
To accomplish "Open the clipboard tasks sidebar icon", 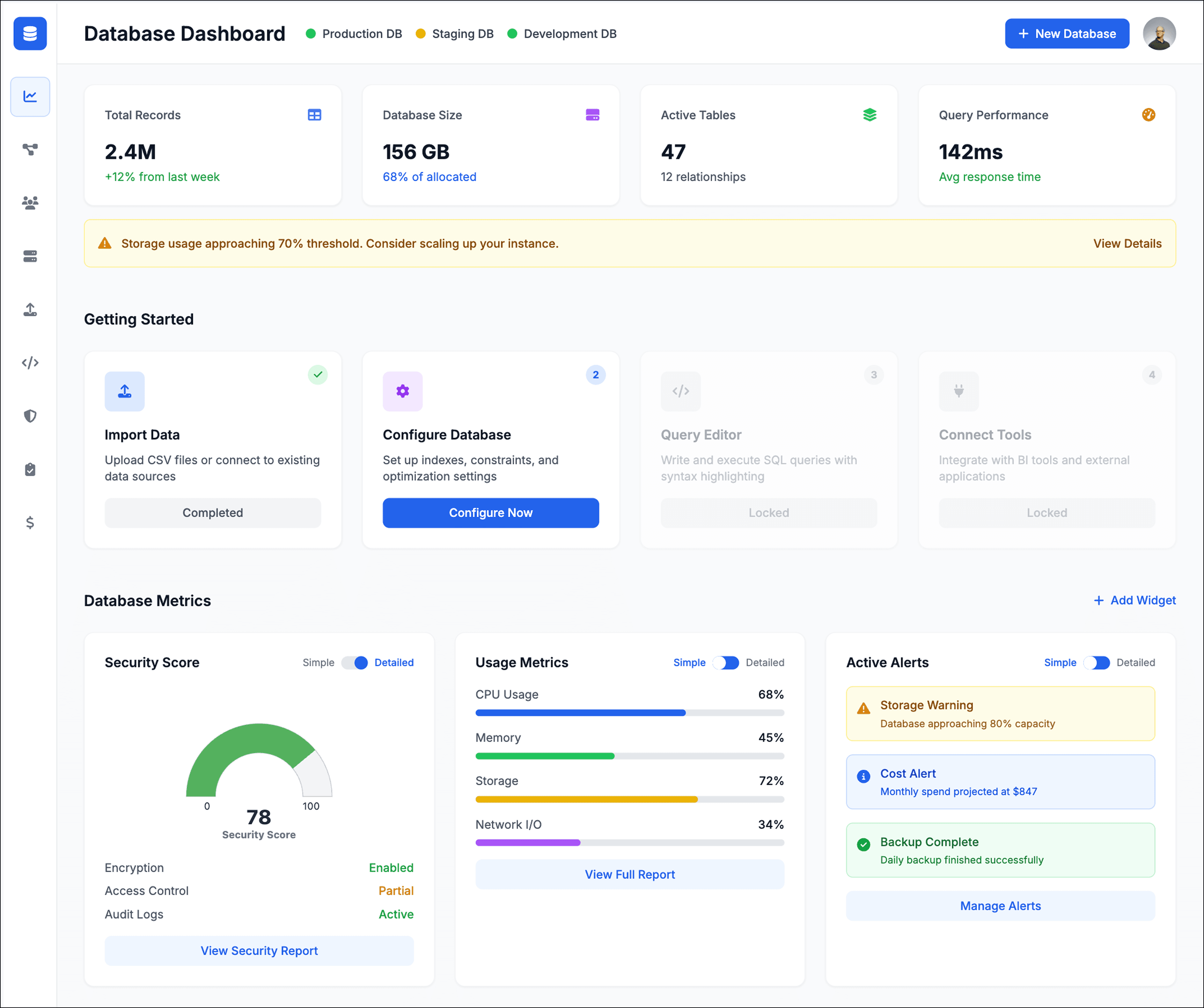I will pyautogui.click(x=30, y=469).
